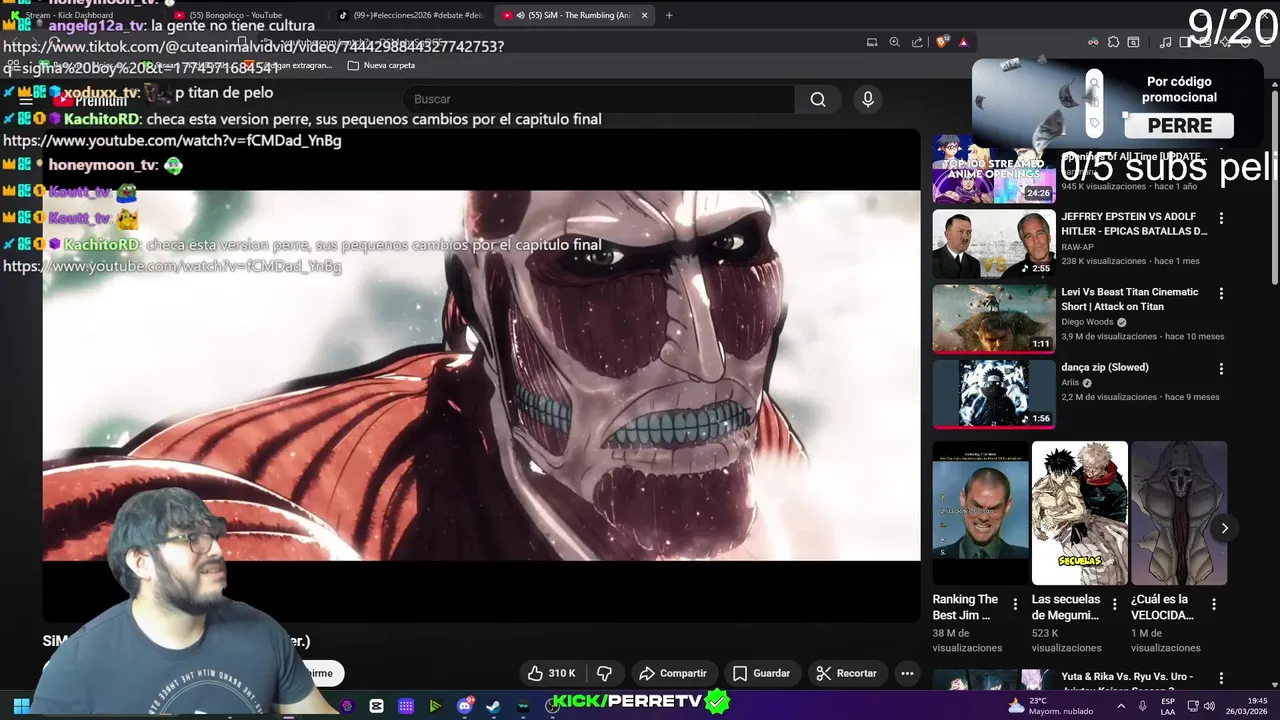Activate voice search microphone icon
1280x720 pixels.
coord(868,99)
